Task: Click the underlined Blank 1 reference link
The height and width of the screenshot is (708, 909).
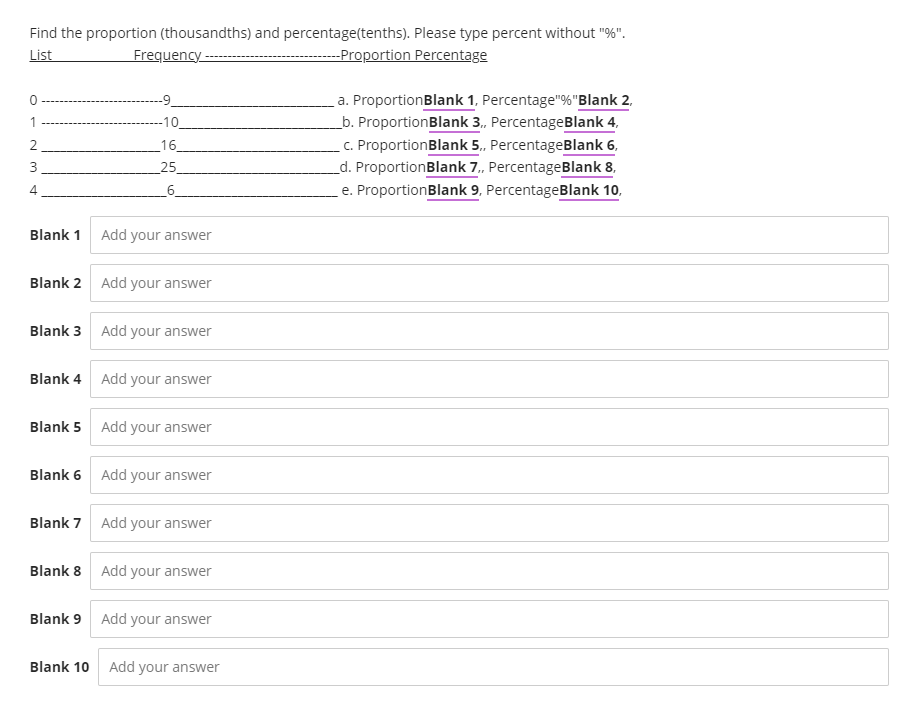Action: click(x=450, y=100)
